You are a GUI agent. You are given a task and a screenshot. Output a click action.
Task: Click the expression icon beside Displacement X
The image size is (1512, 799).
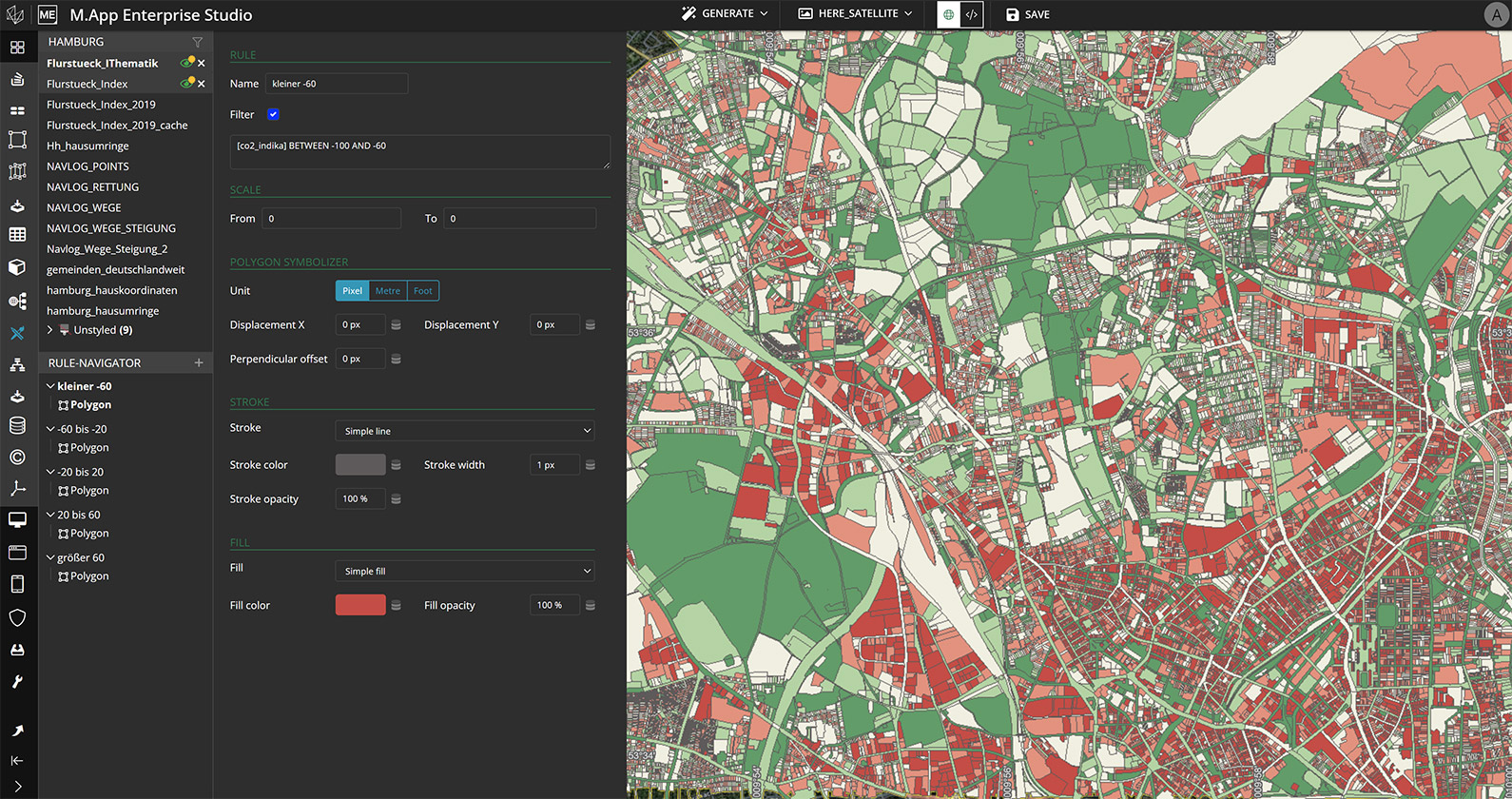point(397,325)
